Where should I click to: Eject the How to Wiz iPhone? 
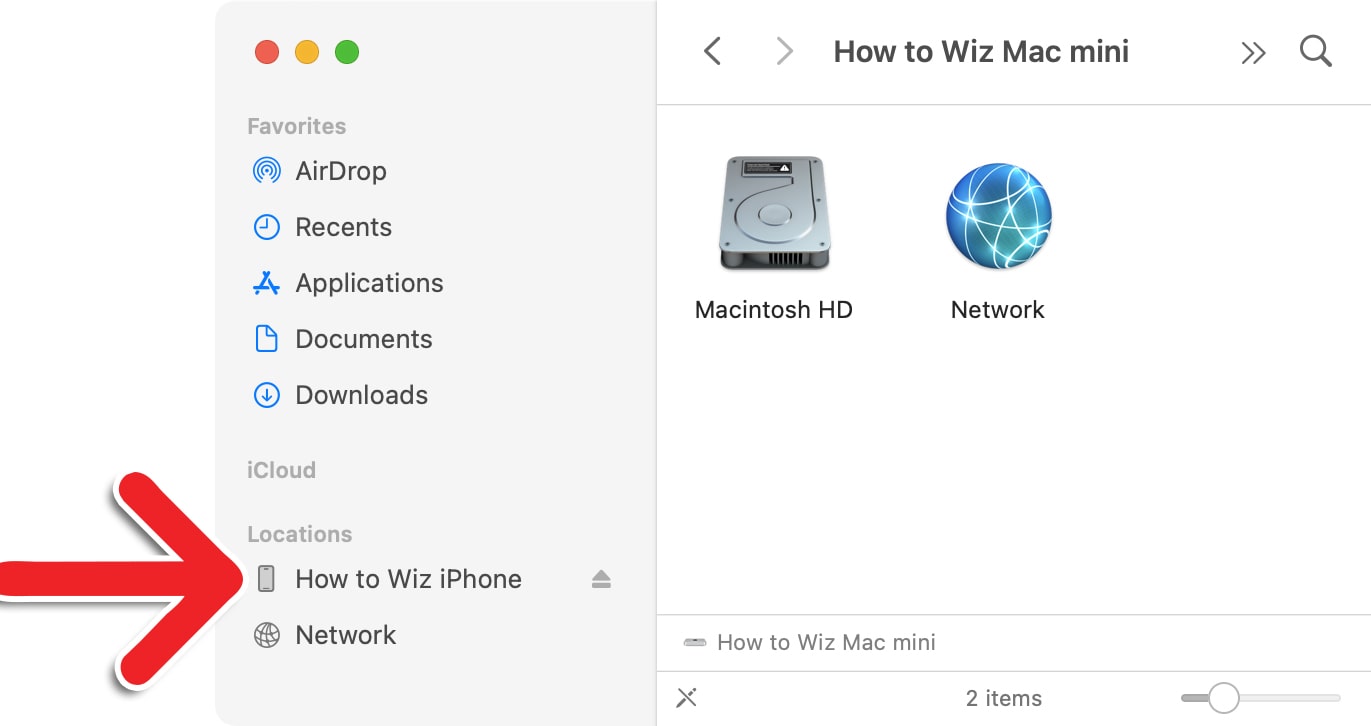(x=601, y=579)
